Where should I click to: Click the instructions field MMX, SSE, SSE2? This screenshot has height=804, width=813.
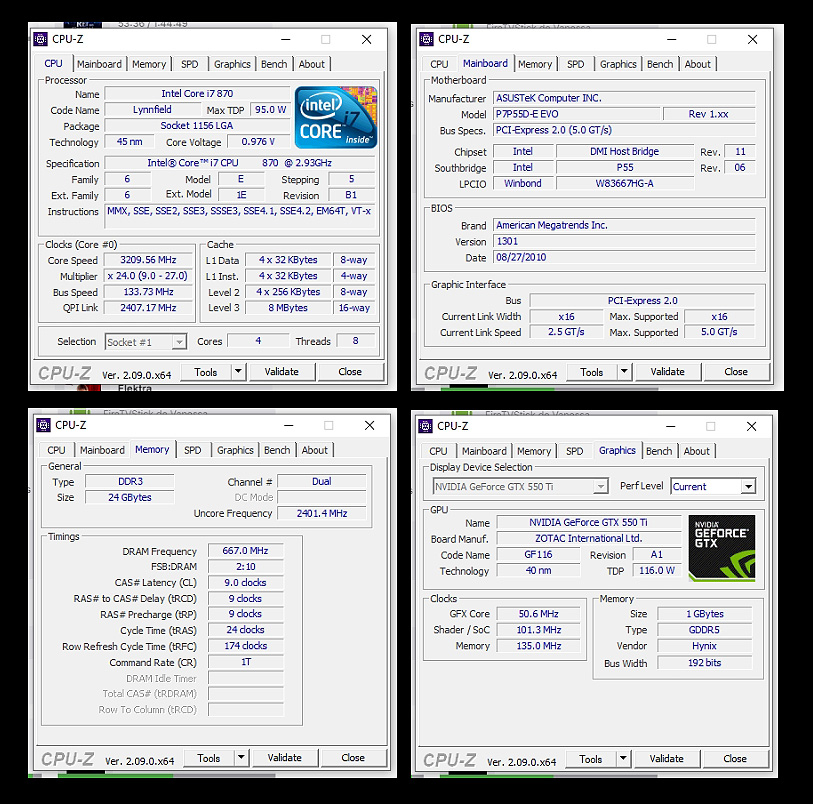click(x=239, y=217)
